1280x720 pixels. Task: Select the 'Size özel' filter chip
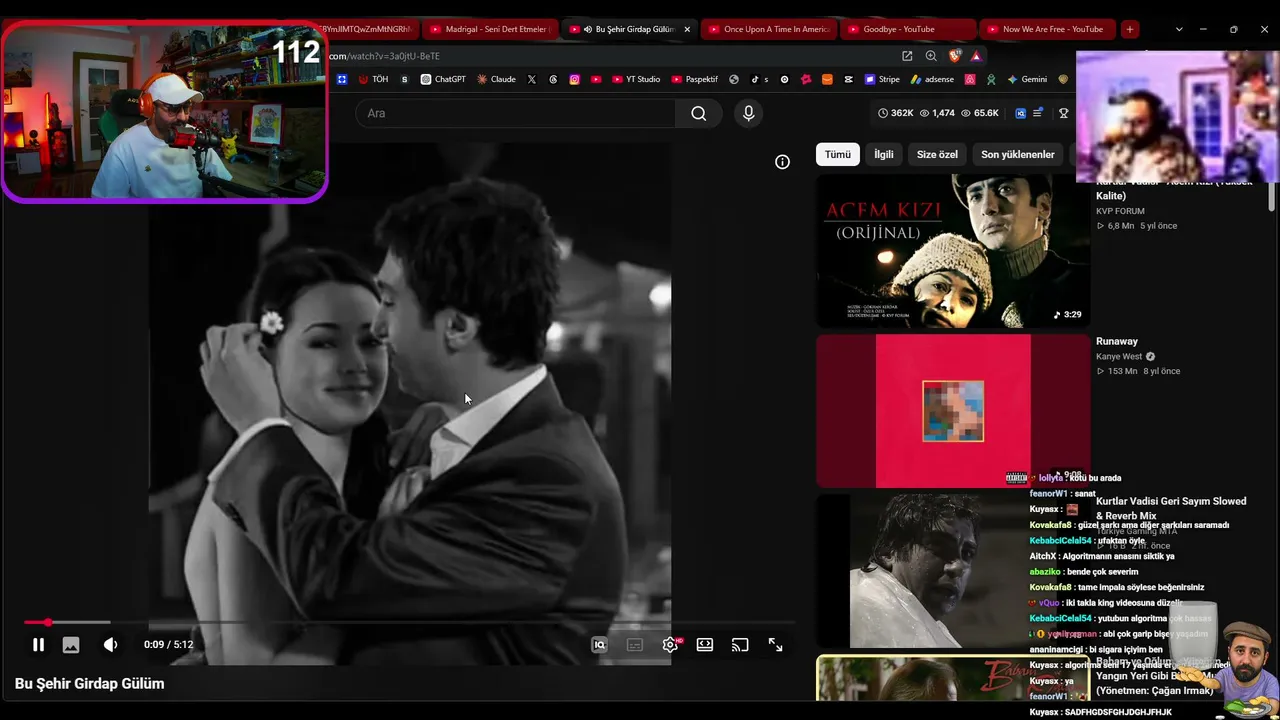pyautogui.click(x=937, y=154)
